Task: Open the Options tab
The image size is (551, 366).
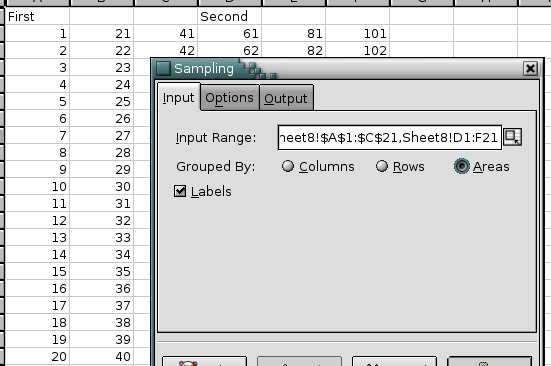Action: [x=229, y=98]
